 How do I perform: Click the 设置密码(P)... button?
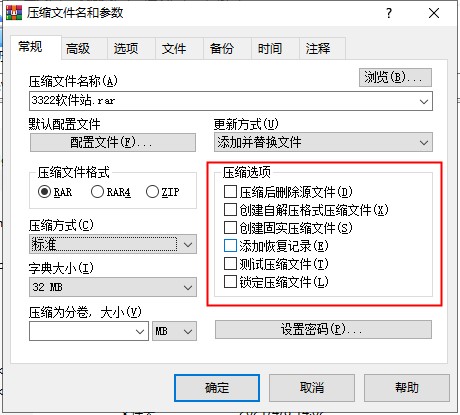[x=323, y=330]
